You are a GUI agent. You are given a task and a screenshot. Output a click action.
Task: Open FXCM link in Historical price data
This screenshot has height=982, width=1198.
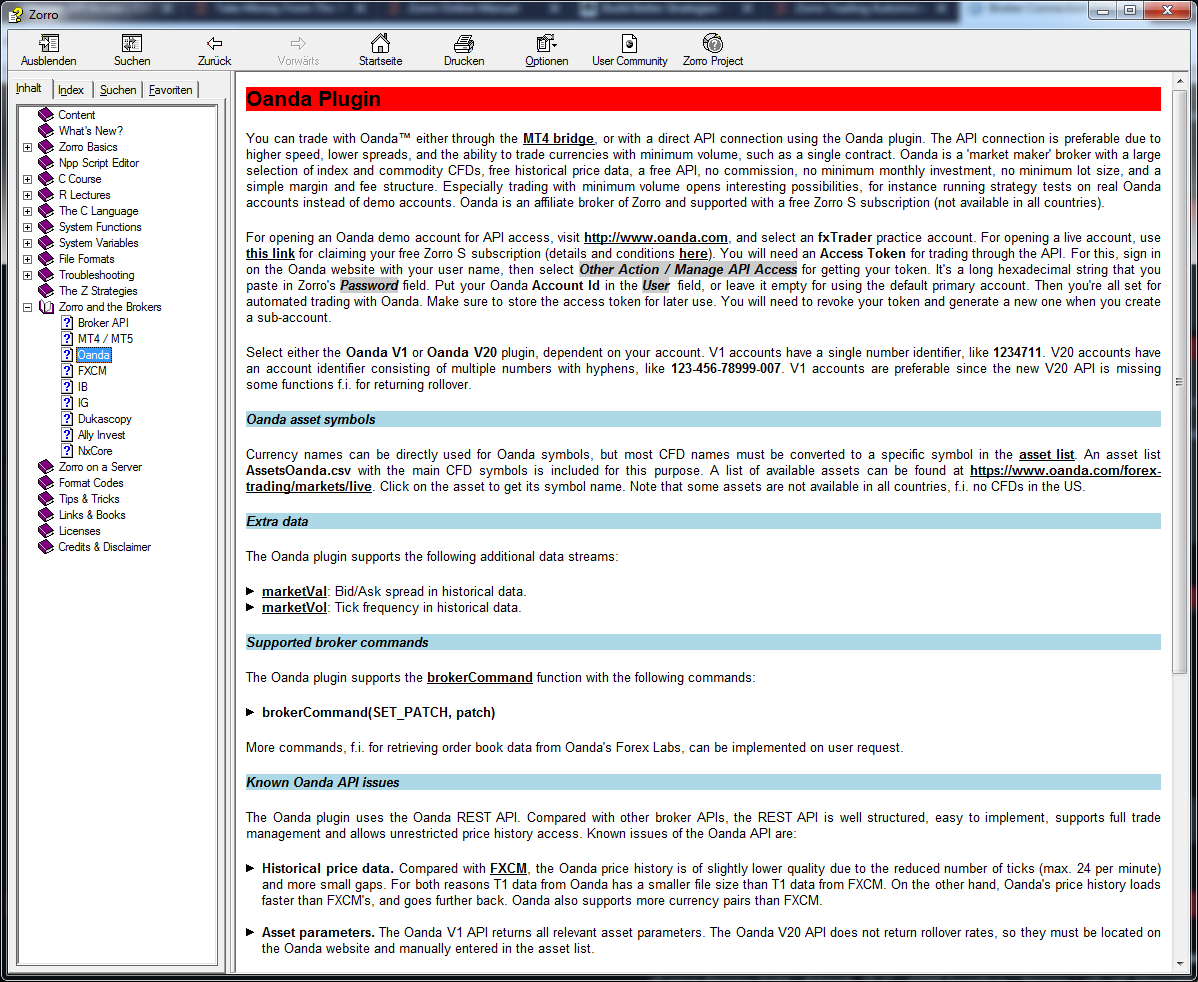coord(508,869)
